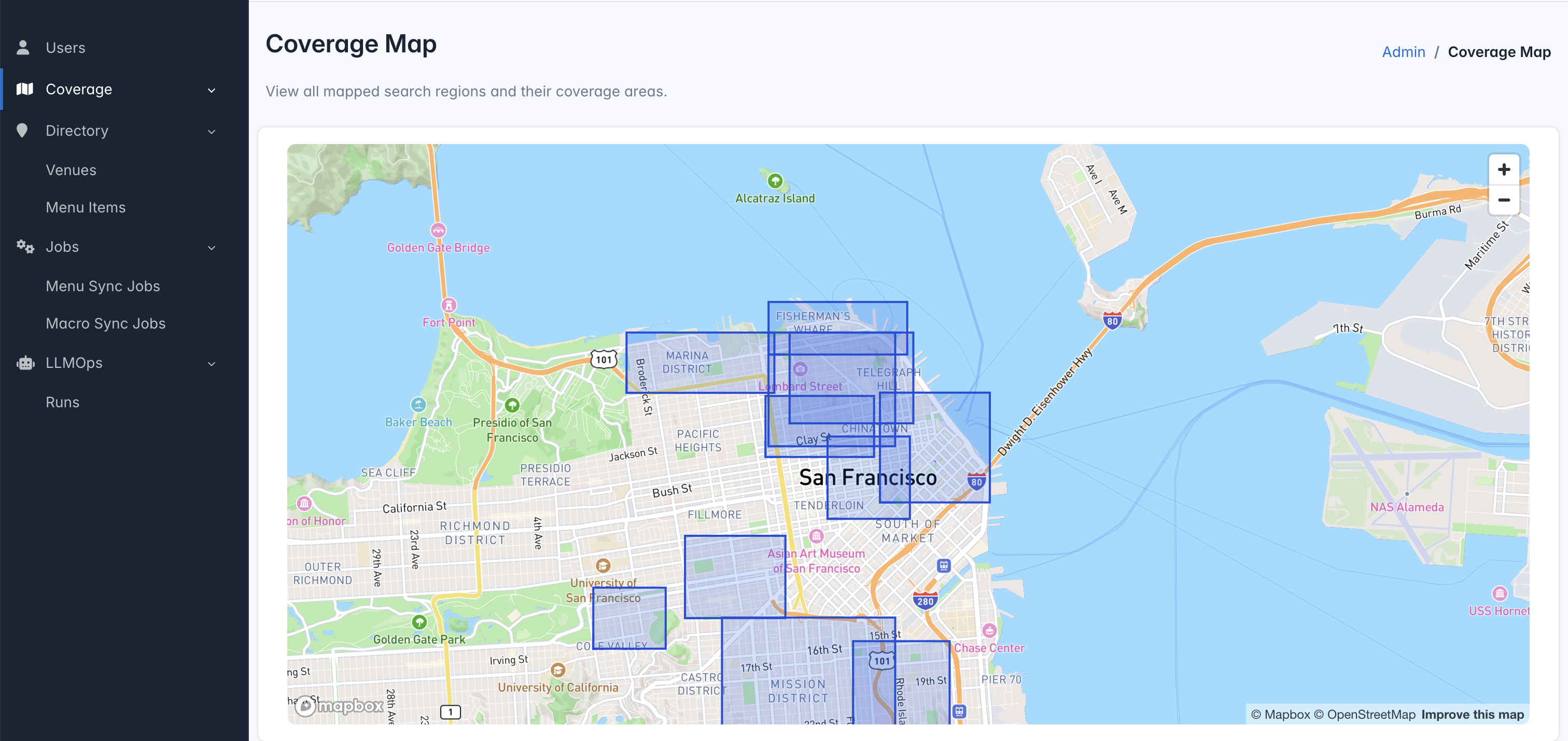Click the Improve this map link

tap(1472, 714)
